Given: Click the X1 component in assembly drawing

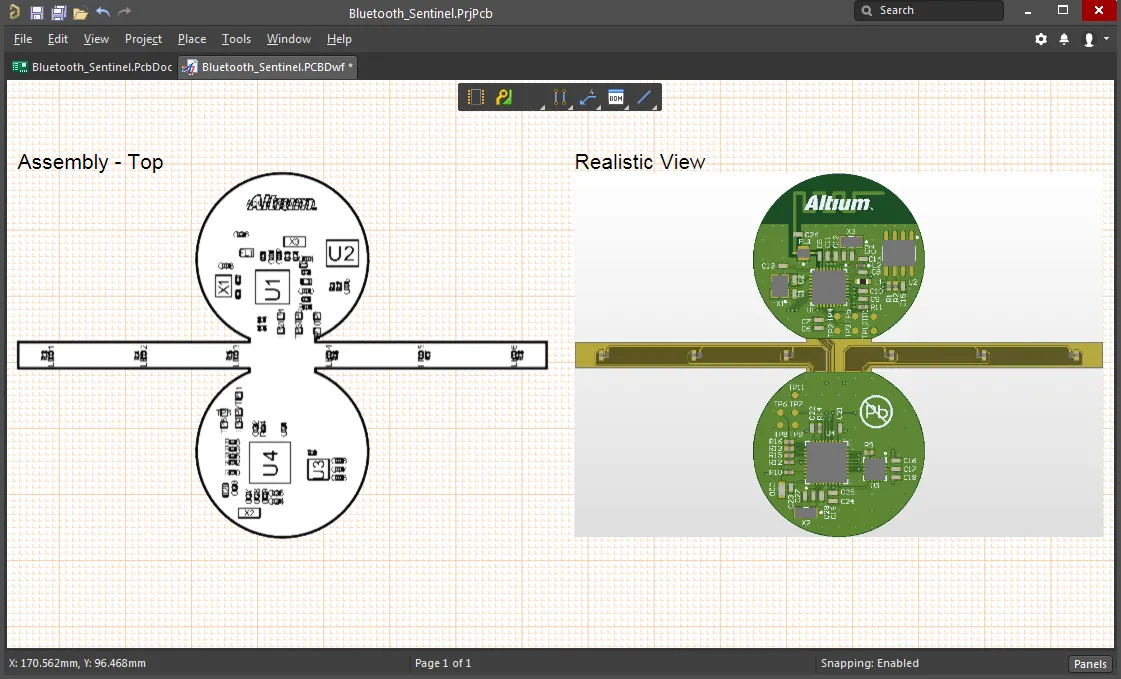Looking at the screenshot, I should pyautogui.click(x=224, y=287).
